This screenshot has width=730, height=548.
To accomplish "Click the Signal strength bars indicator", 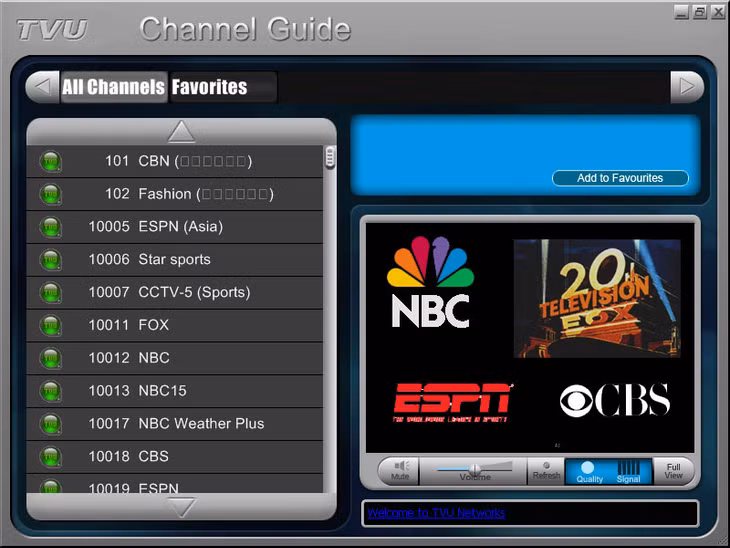I will [x=629, y=467].
